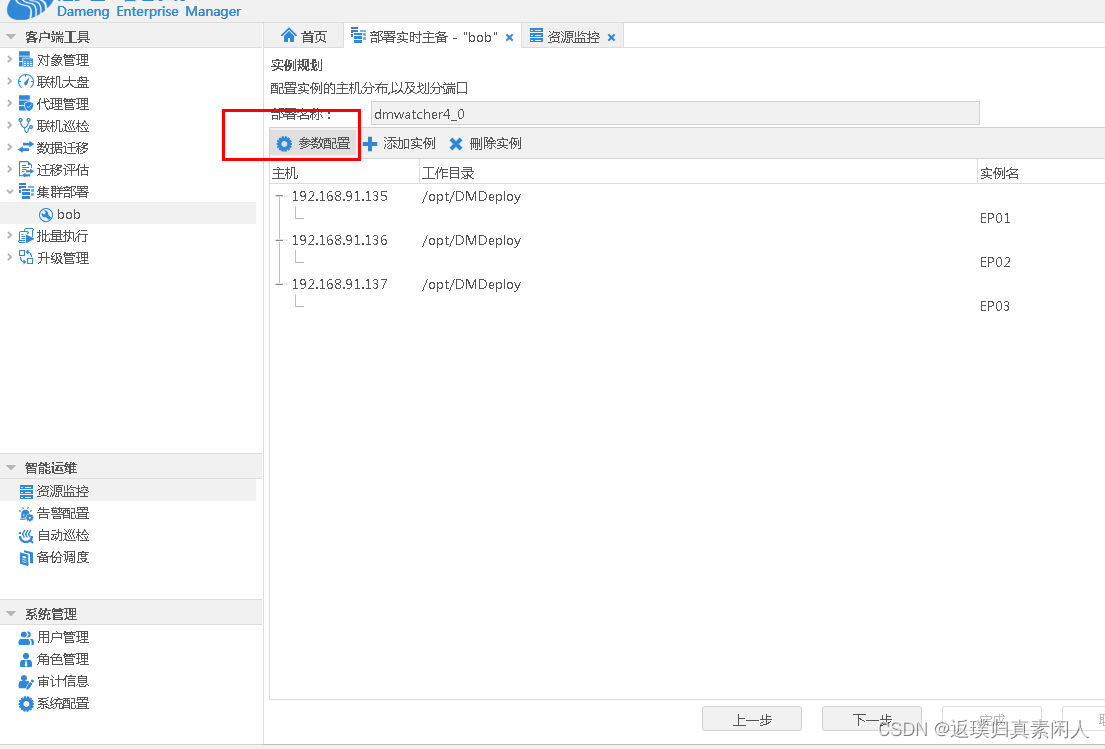1105x749 pixels.
Task: Click the bob deployment icon in tree
Action: [46, 214]
